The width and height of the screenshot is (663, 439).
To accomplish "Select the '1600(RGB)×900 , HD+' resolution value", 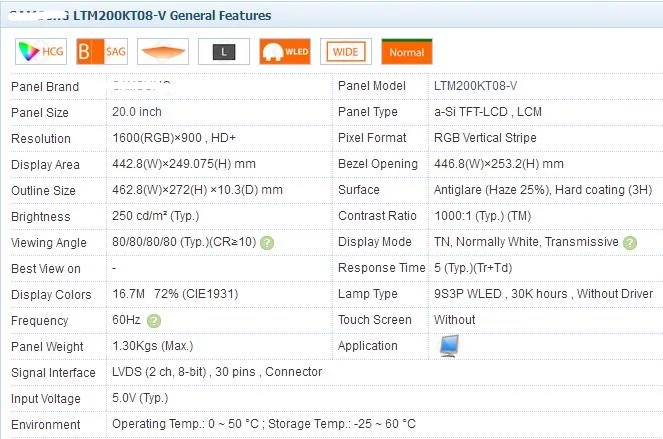I will pyautogui.click(x=174, y=138).
